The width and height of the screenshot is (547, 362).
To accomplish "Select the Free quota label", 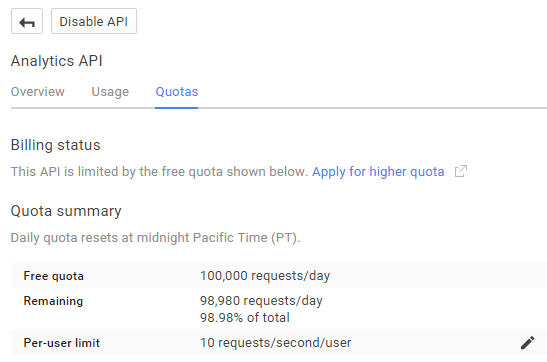I will (x=53, y=276).
